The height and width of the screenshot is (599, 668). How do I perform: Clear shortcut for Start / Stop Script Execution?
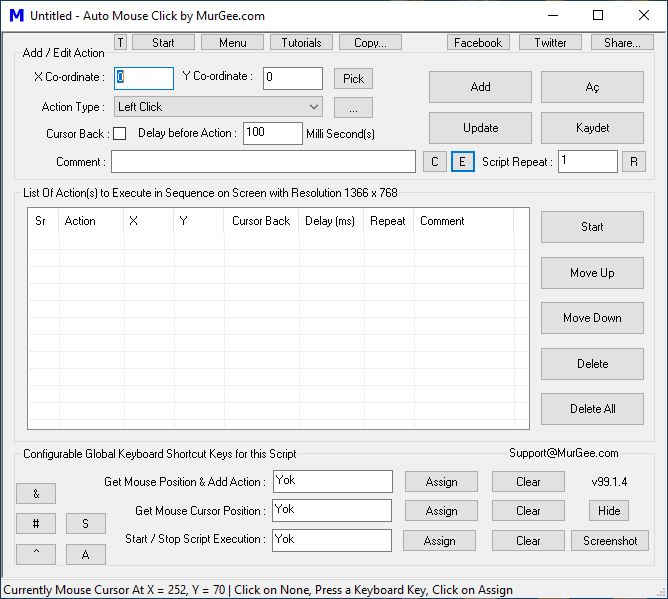pos(528,541)
